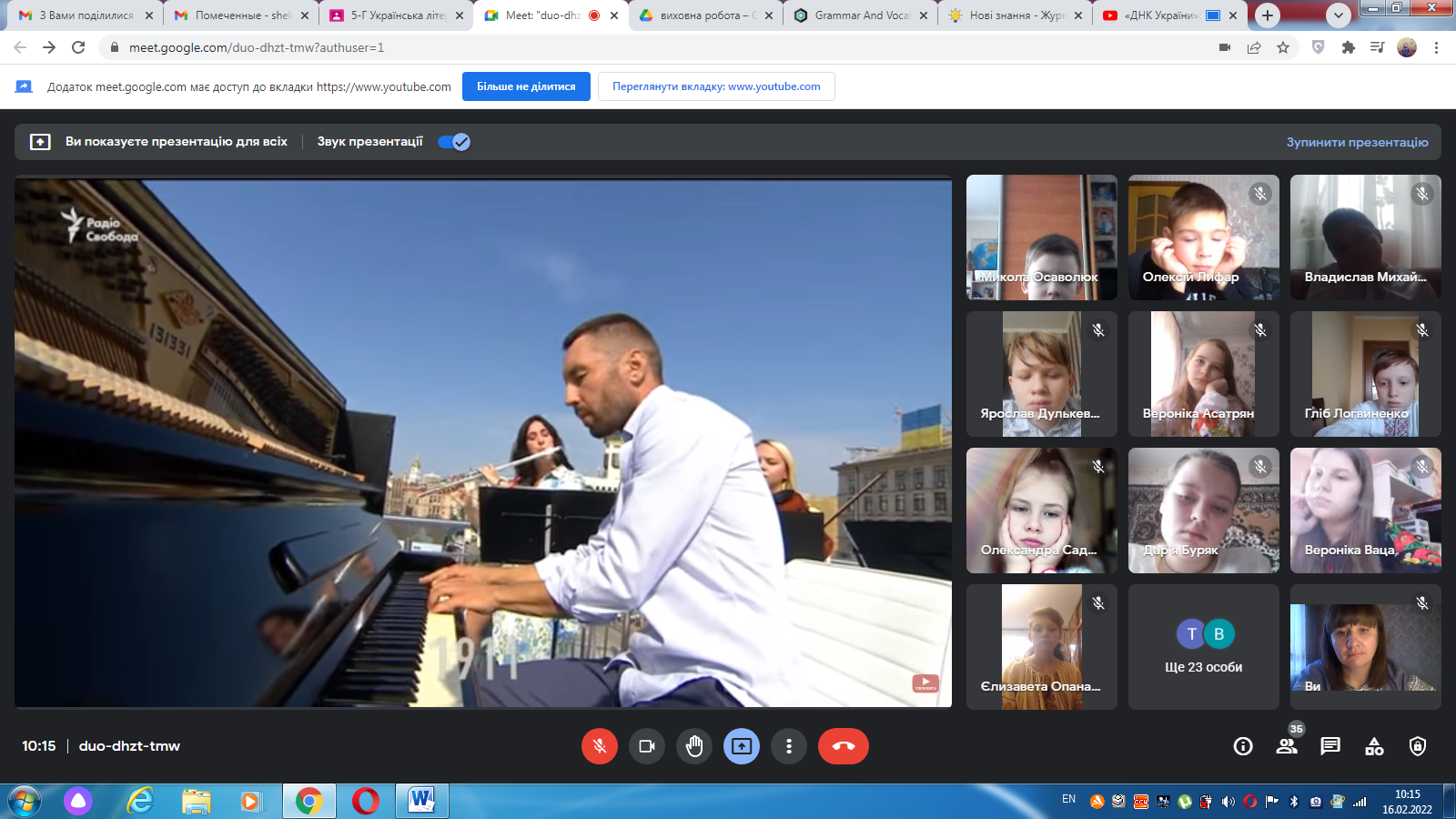
Task: Show the participants list
Action: 1287,746
